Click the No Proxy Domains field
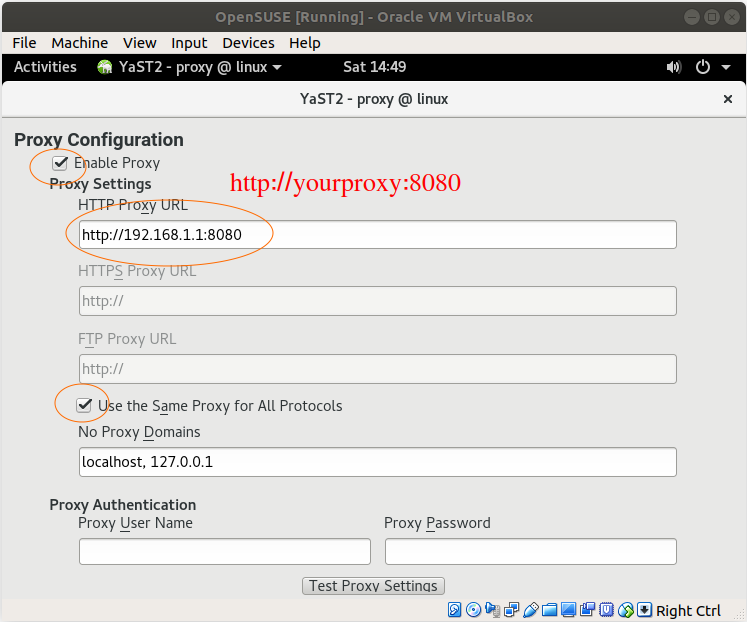 [x=378, y=462]
